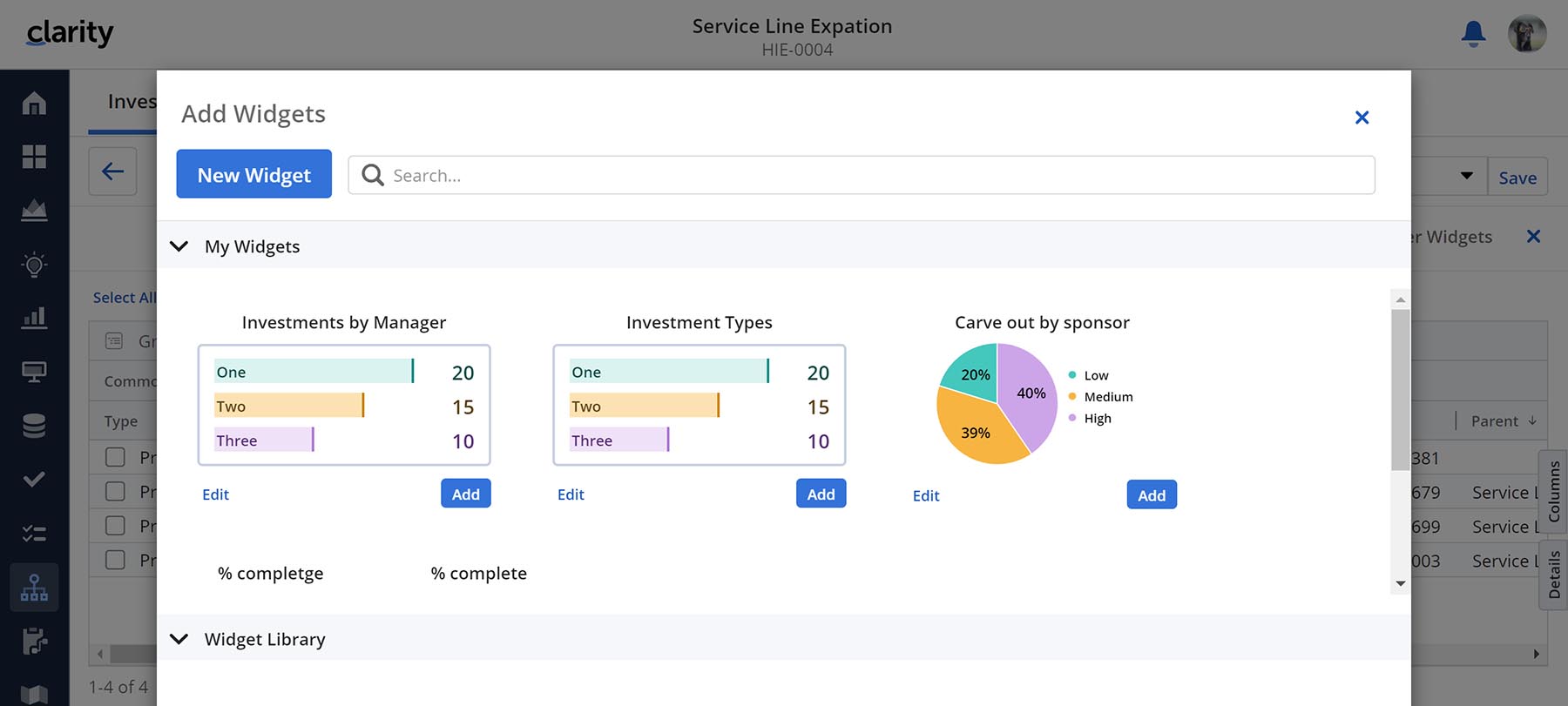Open the dashboard grid icon in sidebar

34,157
